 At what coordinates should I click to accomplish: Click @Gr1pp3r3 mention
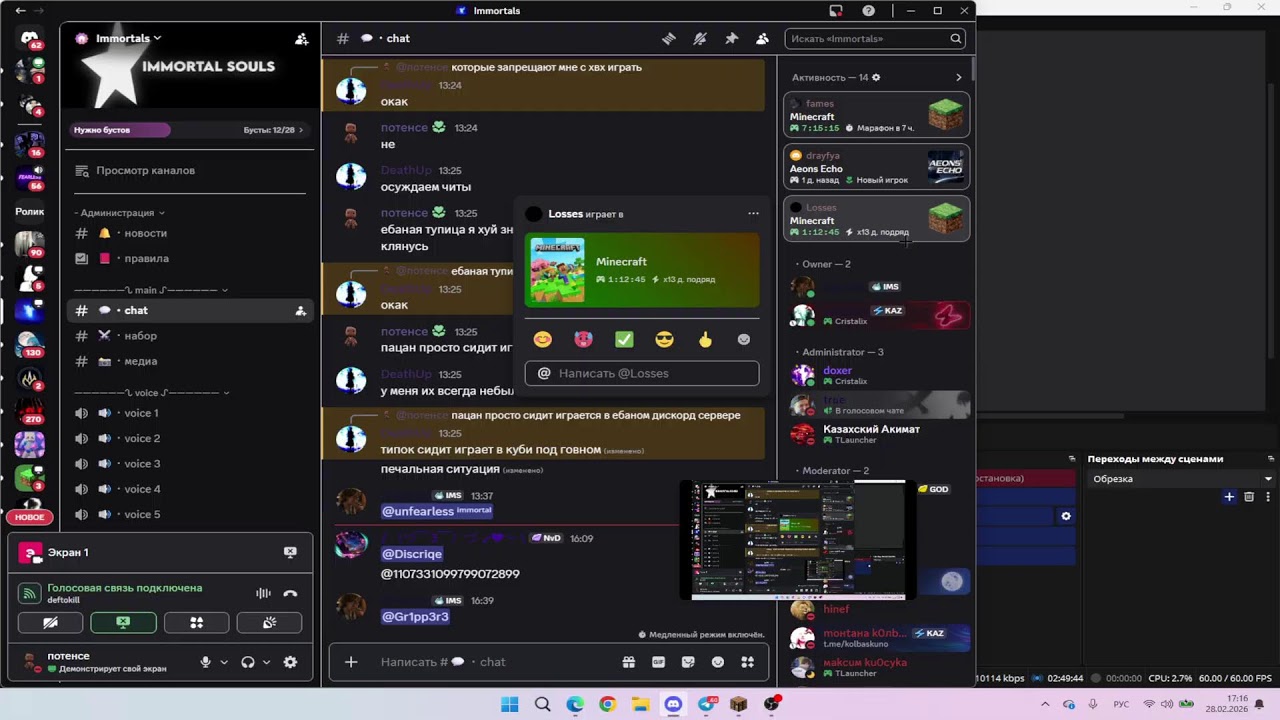415,617
